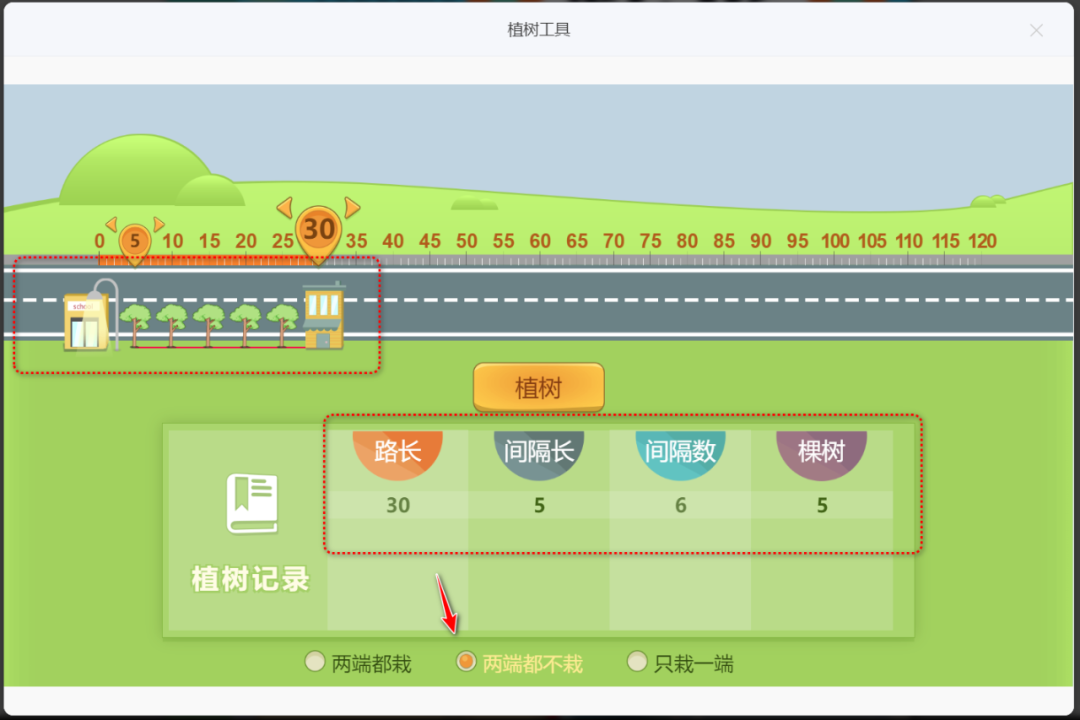Image resolution: width=1080 pixels, height=720 pixels.
Task: Select the 两端都不栽 radio button
Action: tap(465, 662)
